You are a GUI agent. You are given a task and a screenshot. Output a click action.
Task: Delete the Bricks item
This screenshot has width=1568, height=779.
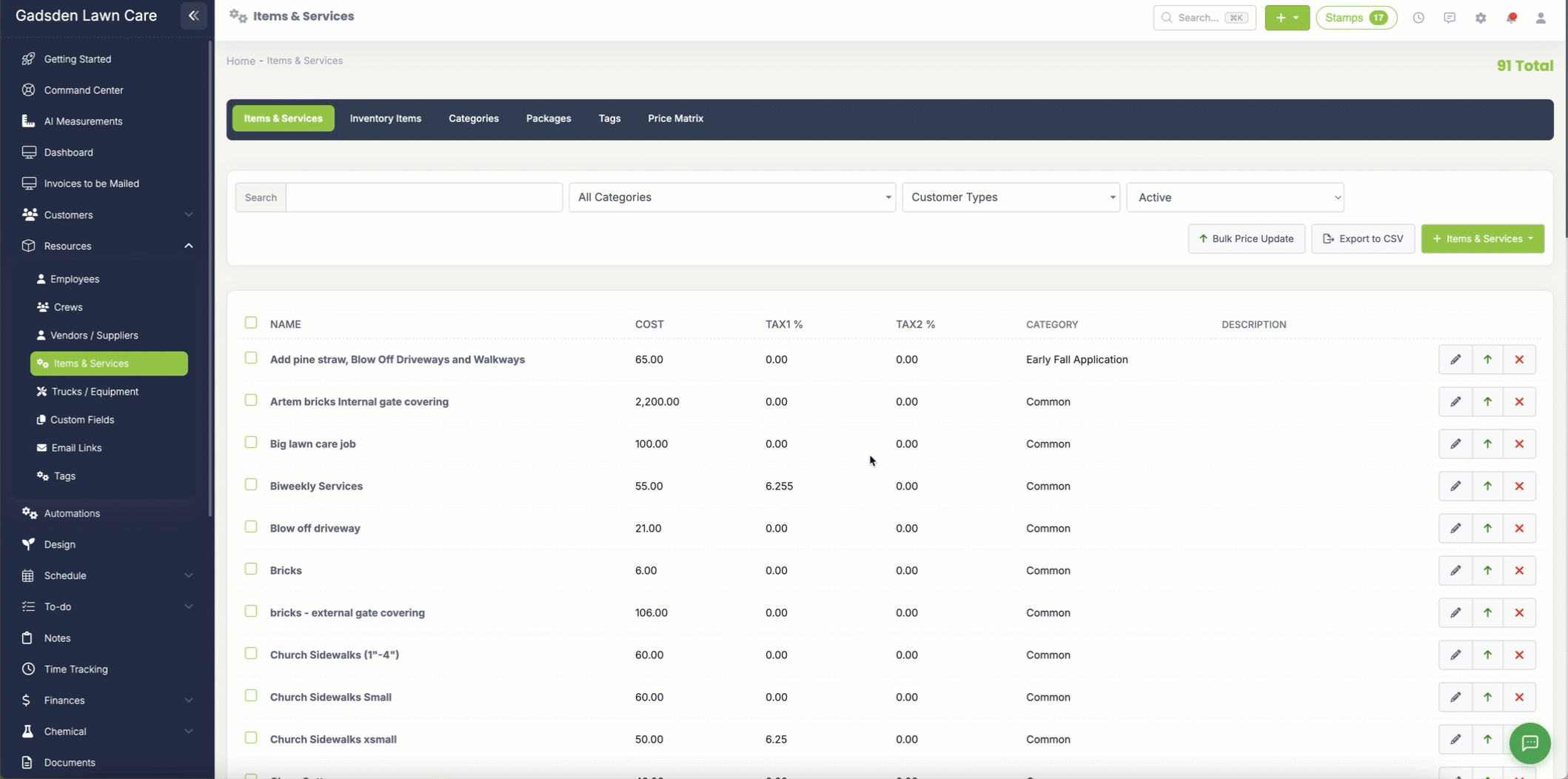(1519, 570)
